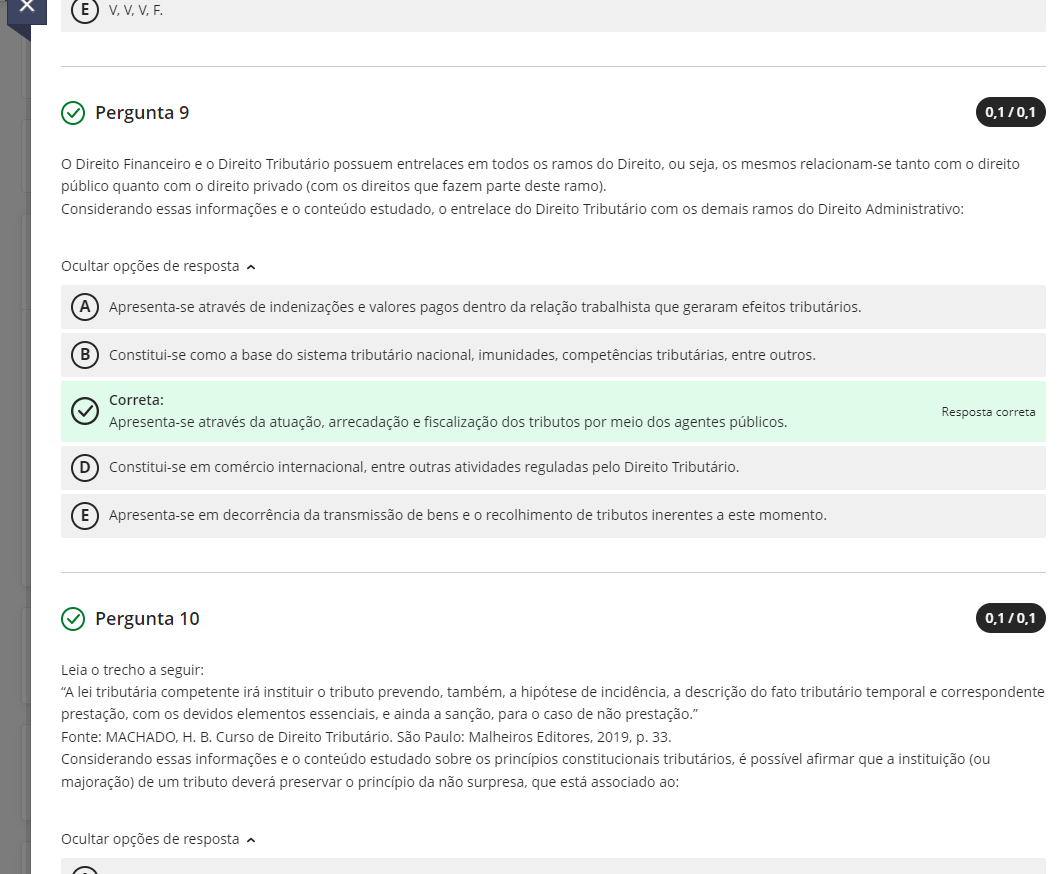The image size is (1063, 874).
Task: Click answer row about indenizações e valores pagos
Action: pyautogui.click(x=484, y=307)
